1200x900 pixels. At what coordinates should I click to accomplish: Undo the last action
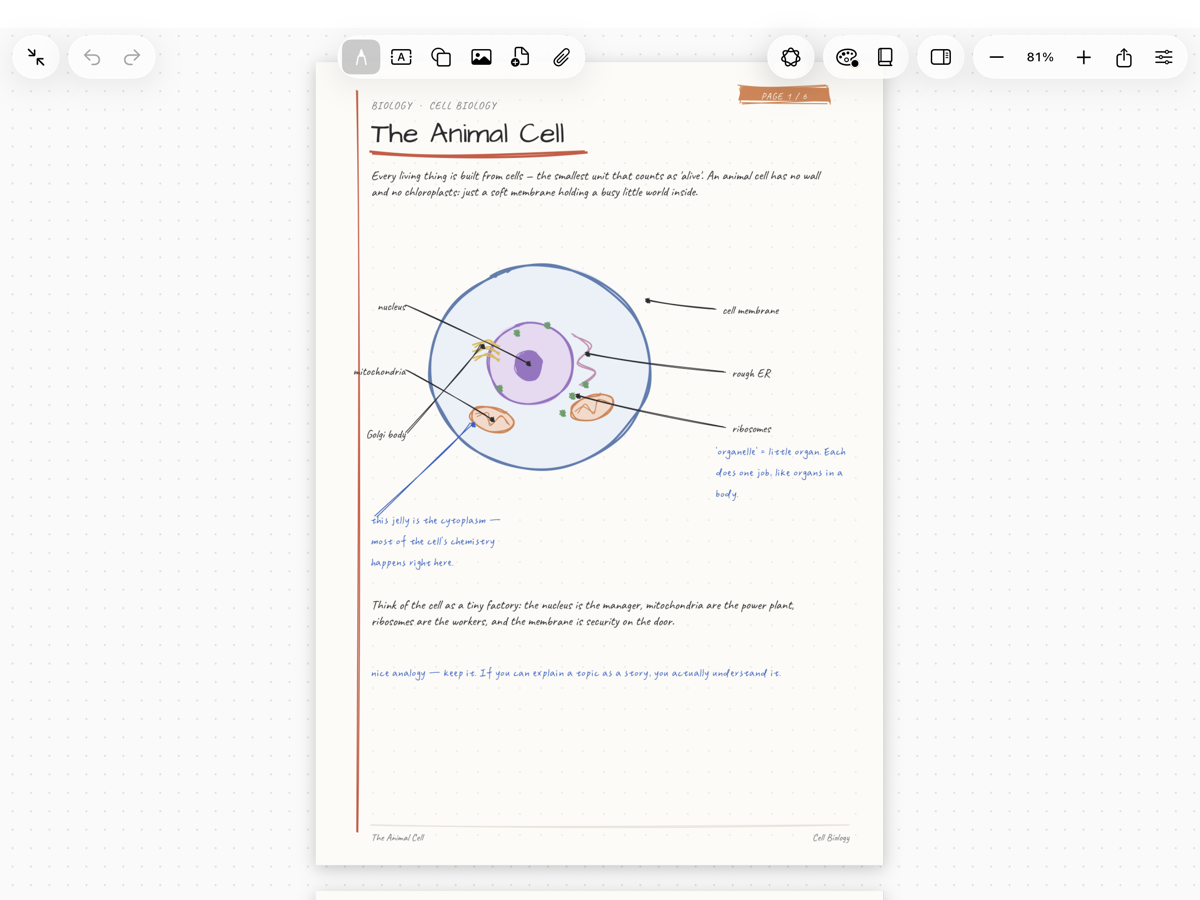point(92,57)
